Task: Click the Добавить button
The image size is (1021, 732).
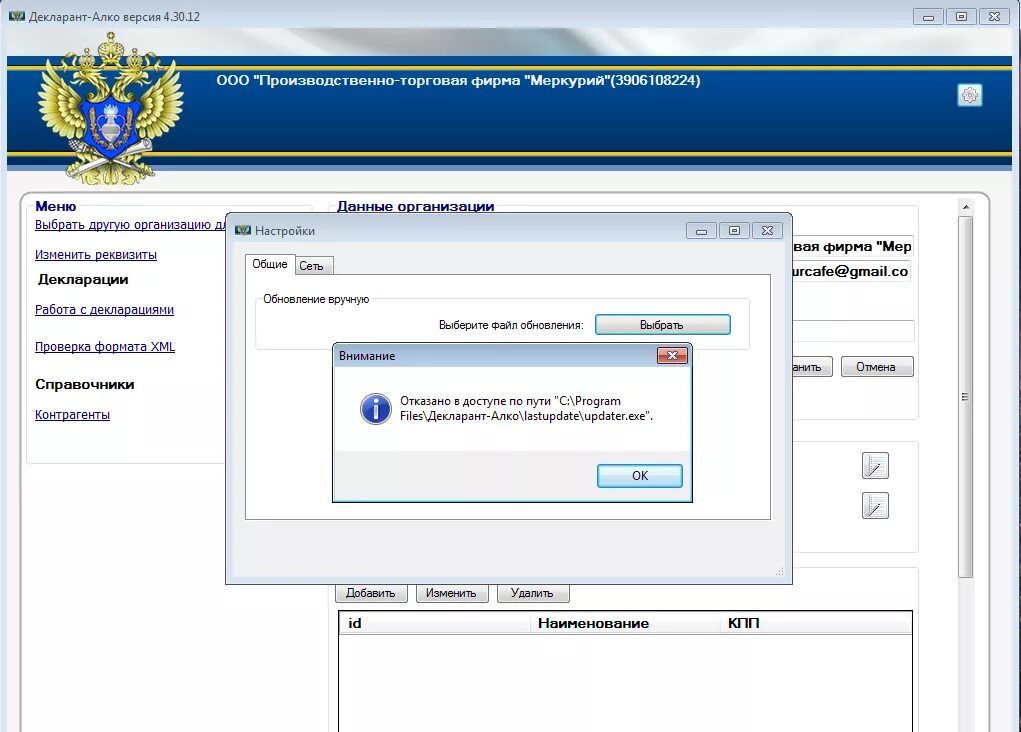Action: click(x=371, y=593)
